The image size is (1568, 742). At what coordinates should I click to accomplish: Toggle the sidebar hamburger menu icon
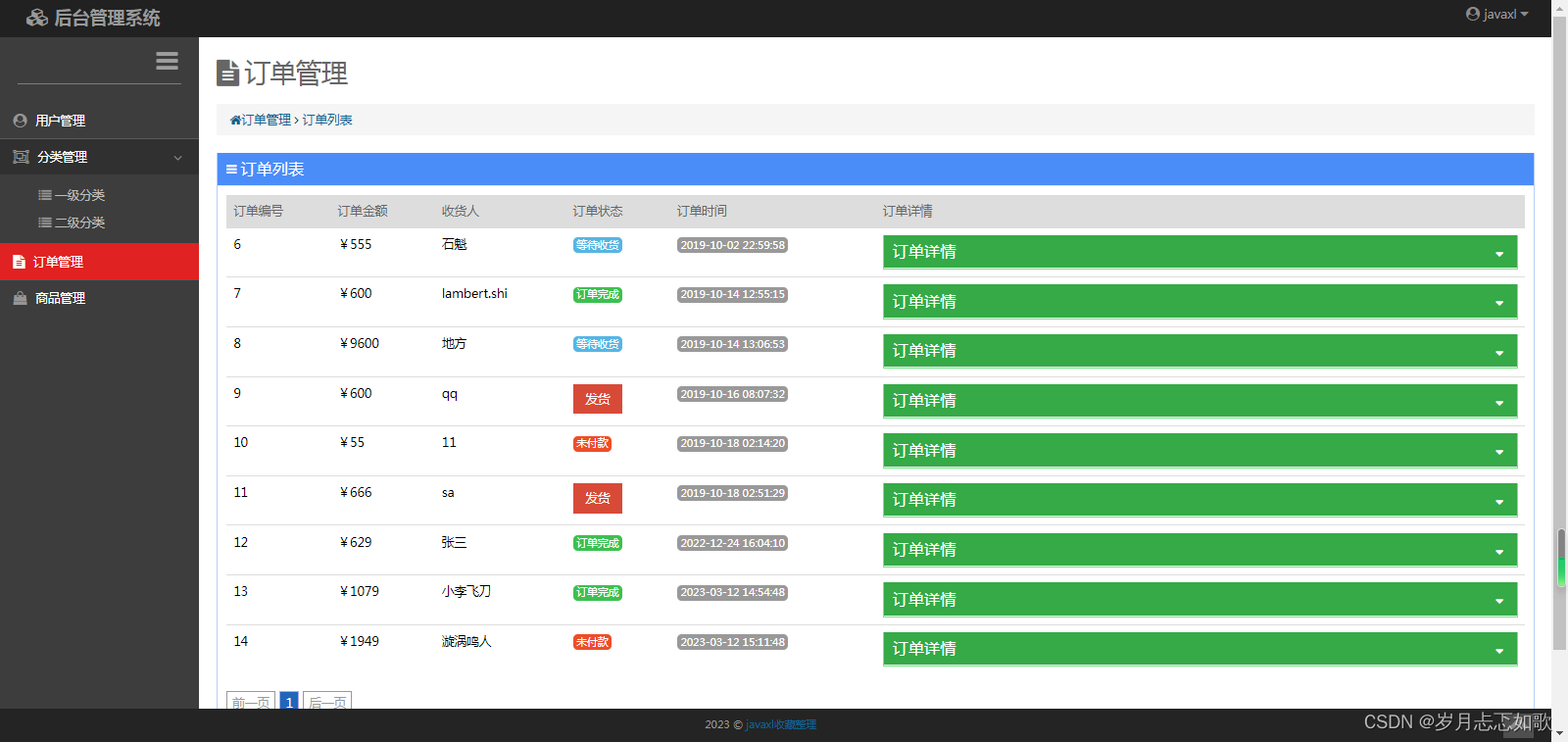[167, 61]
